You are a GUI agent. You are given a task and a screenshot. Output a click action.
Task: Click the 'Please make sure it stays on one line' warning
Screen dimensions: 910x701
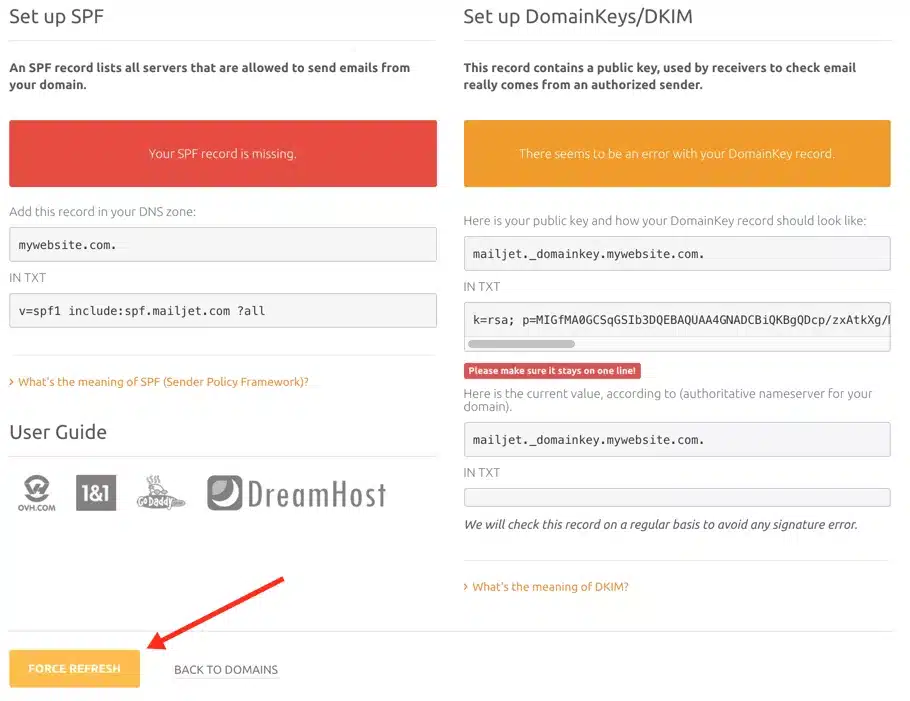552,371
